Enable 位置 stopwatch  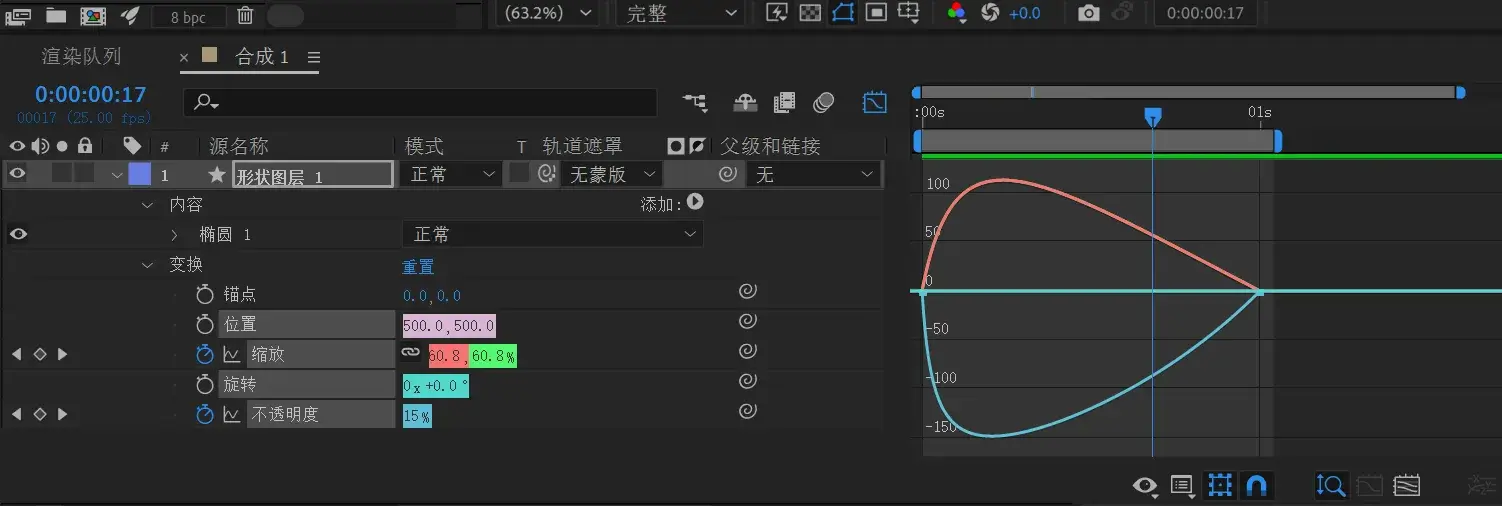pyautogui.click(x=205, y=324)
